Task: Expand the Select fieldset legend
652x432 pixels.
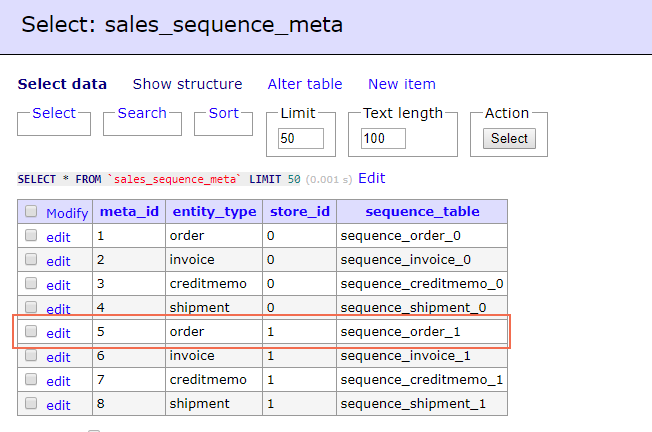Action: click(54, 113)
